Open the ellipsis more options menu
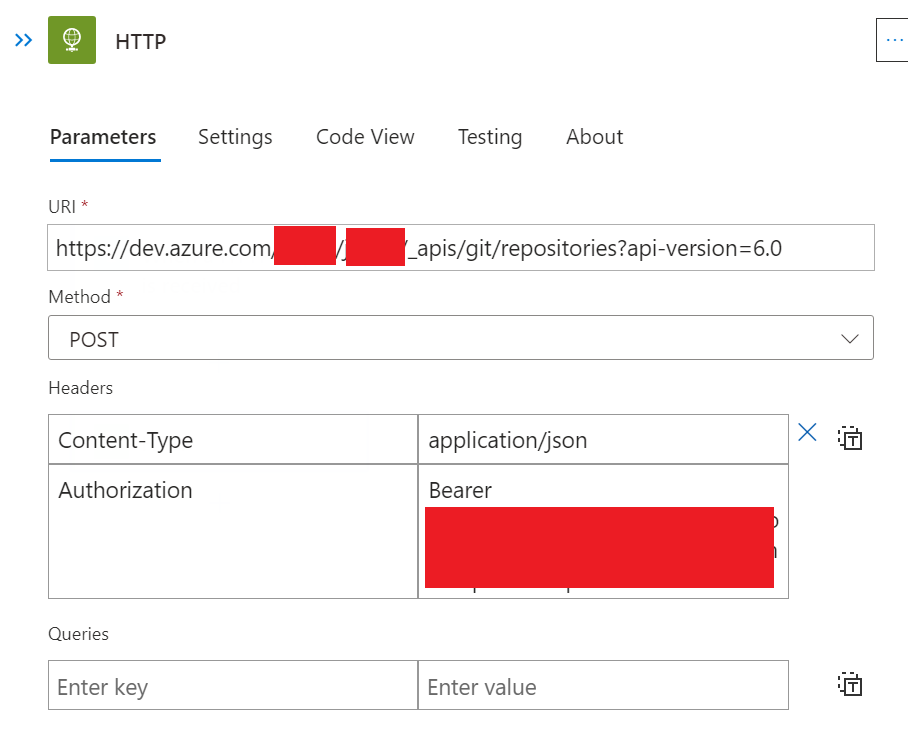Image resolution: width=908 pixels, height=729 pixels. coord(893,40)
